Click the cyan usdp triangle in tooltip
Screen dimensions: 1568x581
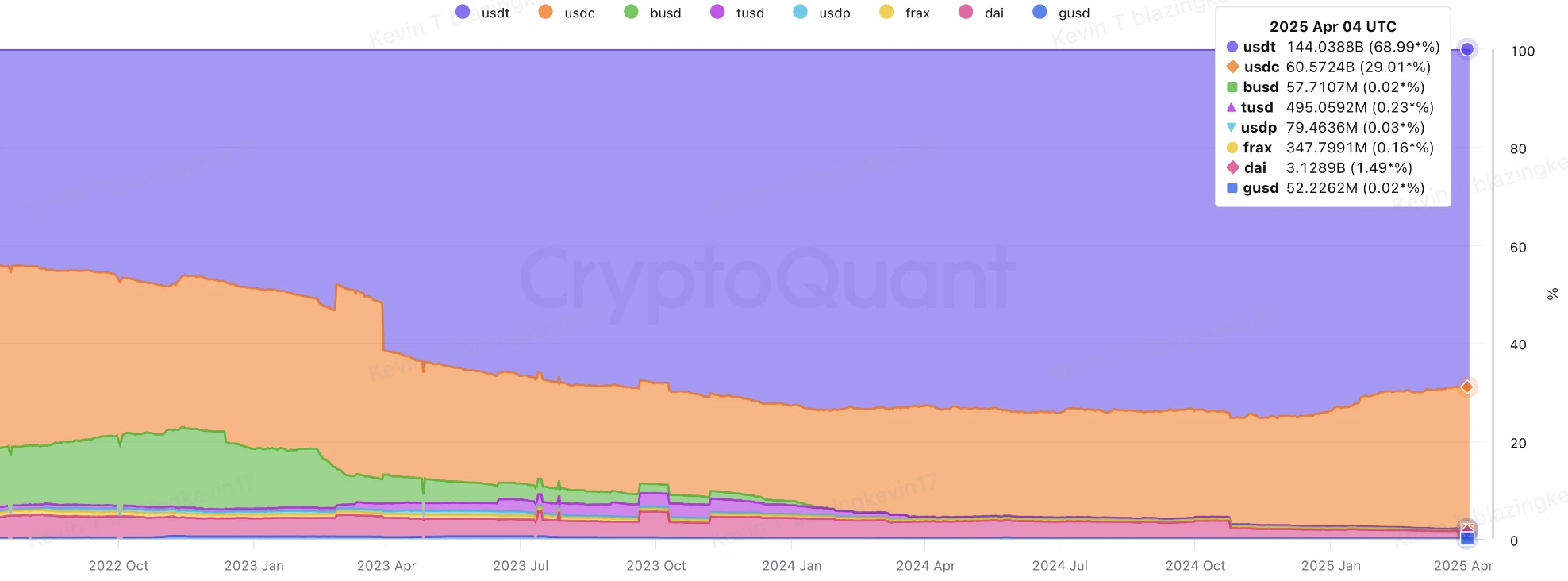[1232, 127]
